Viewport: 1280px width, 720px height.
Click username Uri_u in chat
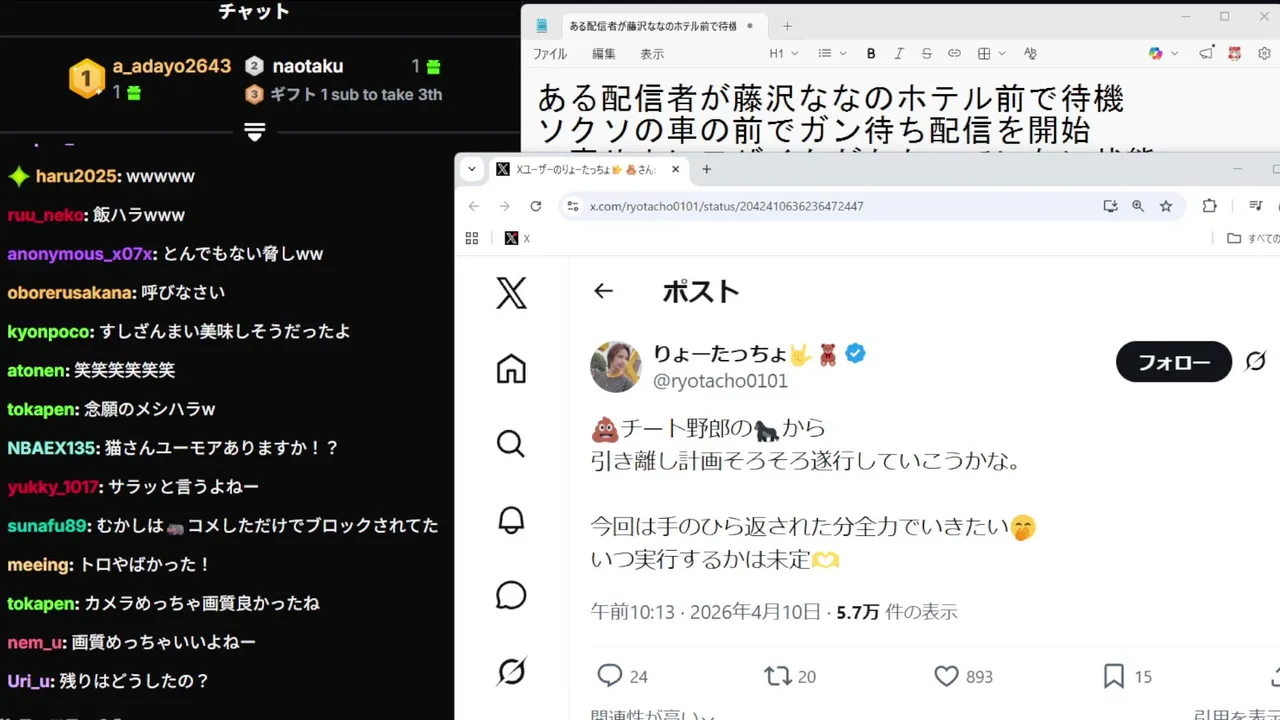pos(28,682)
